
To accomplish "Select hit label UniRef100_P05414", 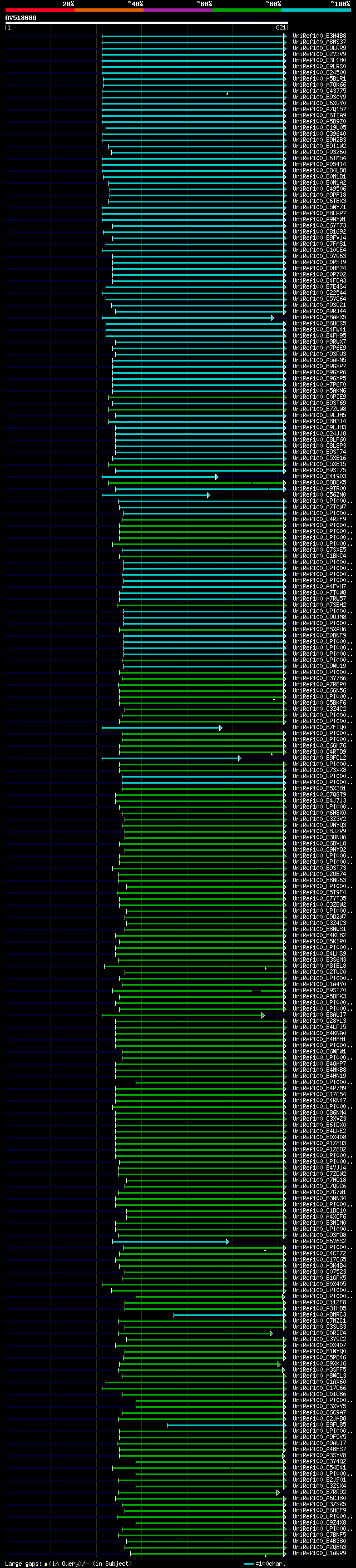I will click(319, 164).
